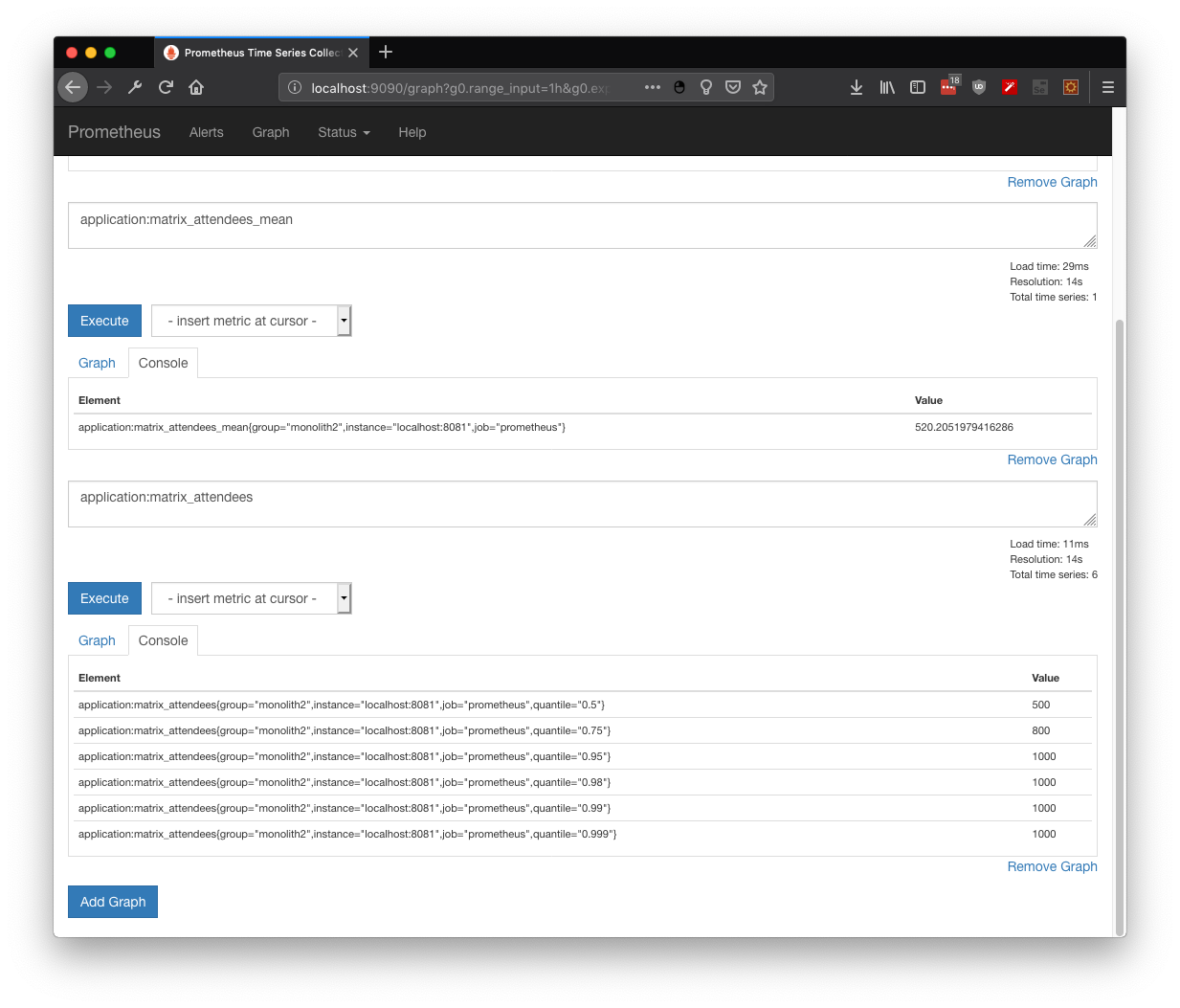
Task: Open the Firefox hamburger menu
Action: coord(1108,87)
